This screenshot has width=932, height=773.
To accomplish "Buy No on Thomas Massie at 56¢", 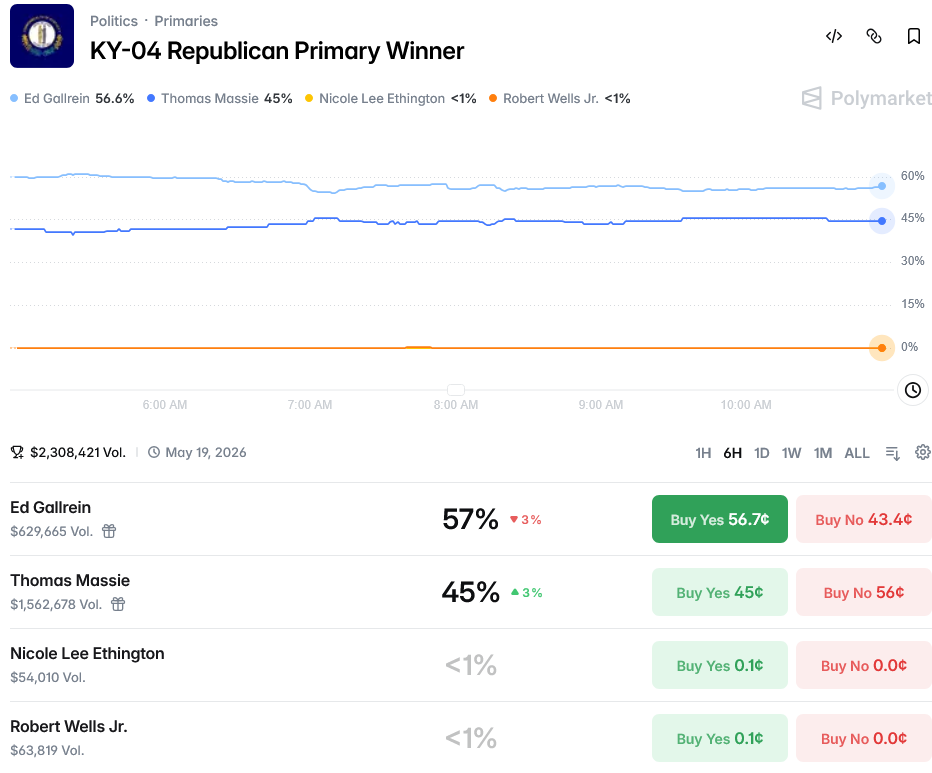I will (x=864, y=592).
